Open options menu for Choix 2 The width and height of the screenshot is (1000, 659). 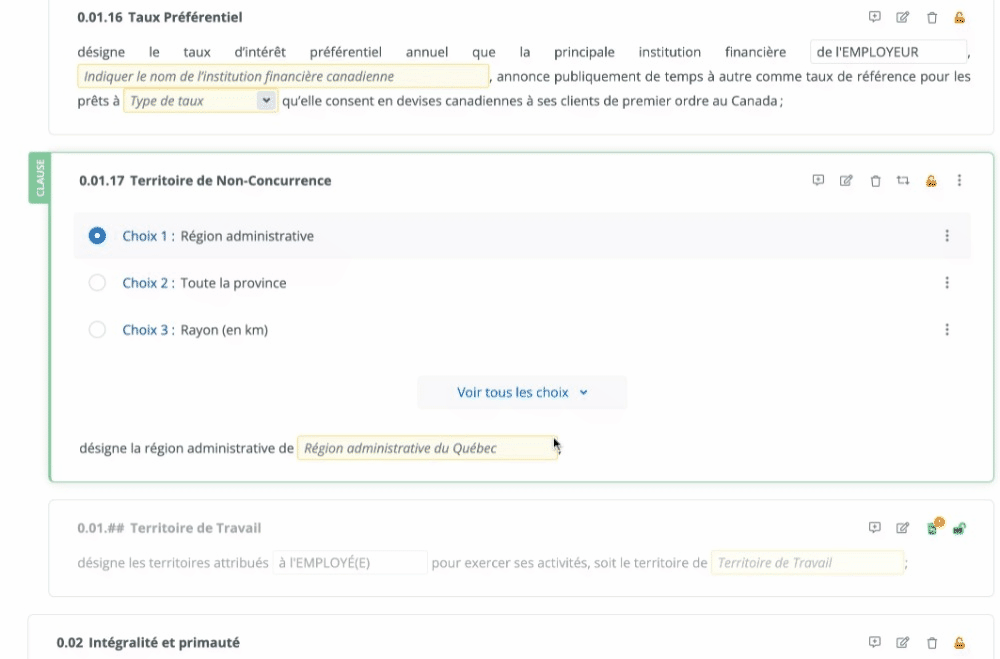tap(947, 283)
